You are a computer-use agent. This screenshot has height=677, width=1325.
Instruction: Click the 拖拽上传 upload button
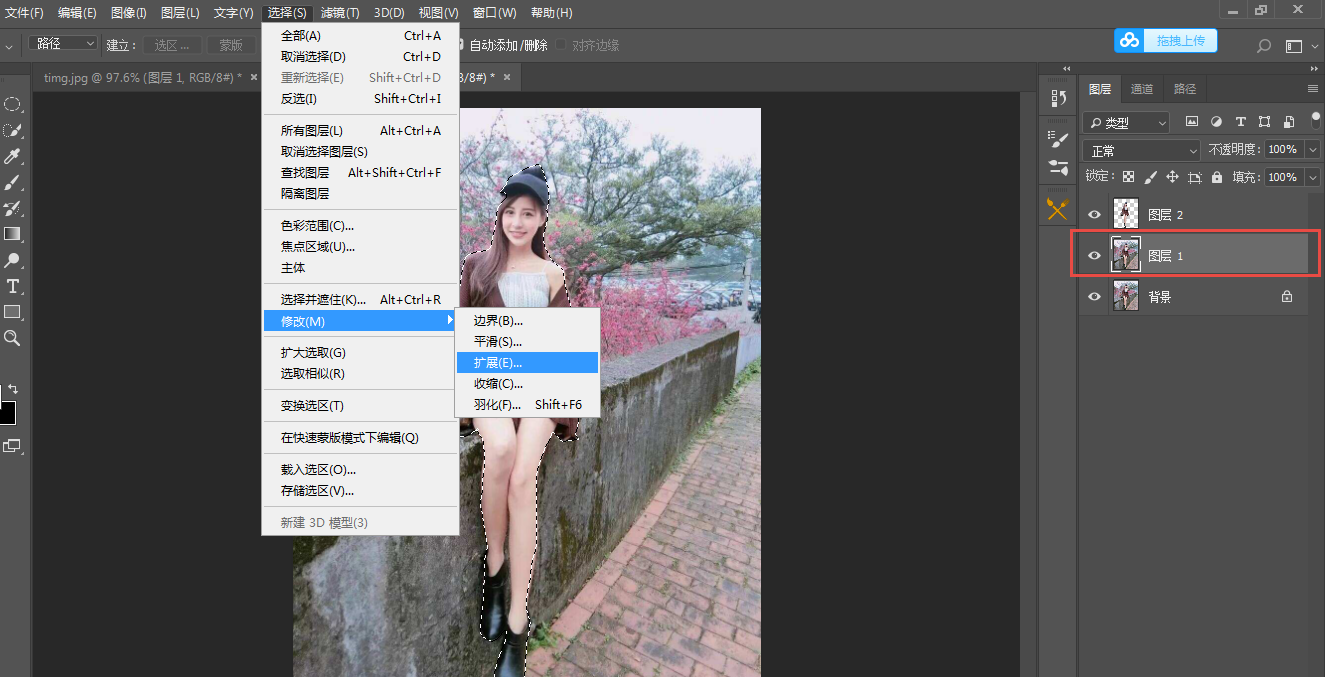click(x=1166, y=40)
